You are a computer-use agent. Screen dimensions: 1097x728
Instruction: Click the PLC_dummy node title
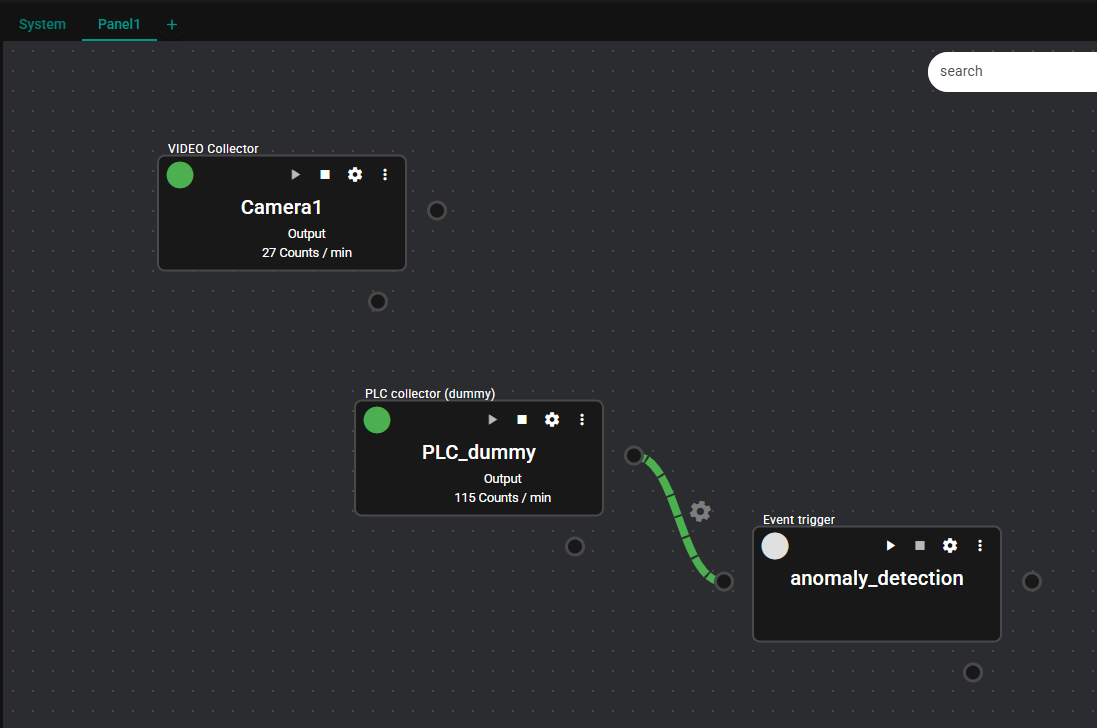pyautogui.click(x=479, y=452)
